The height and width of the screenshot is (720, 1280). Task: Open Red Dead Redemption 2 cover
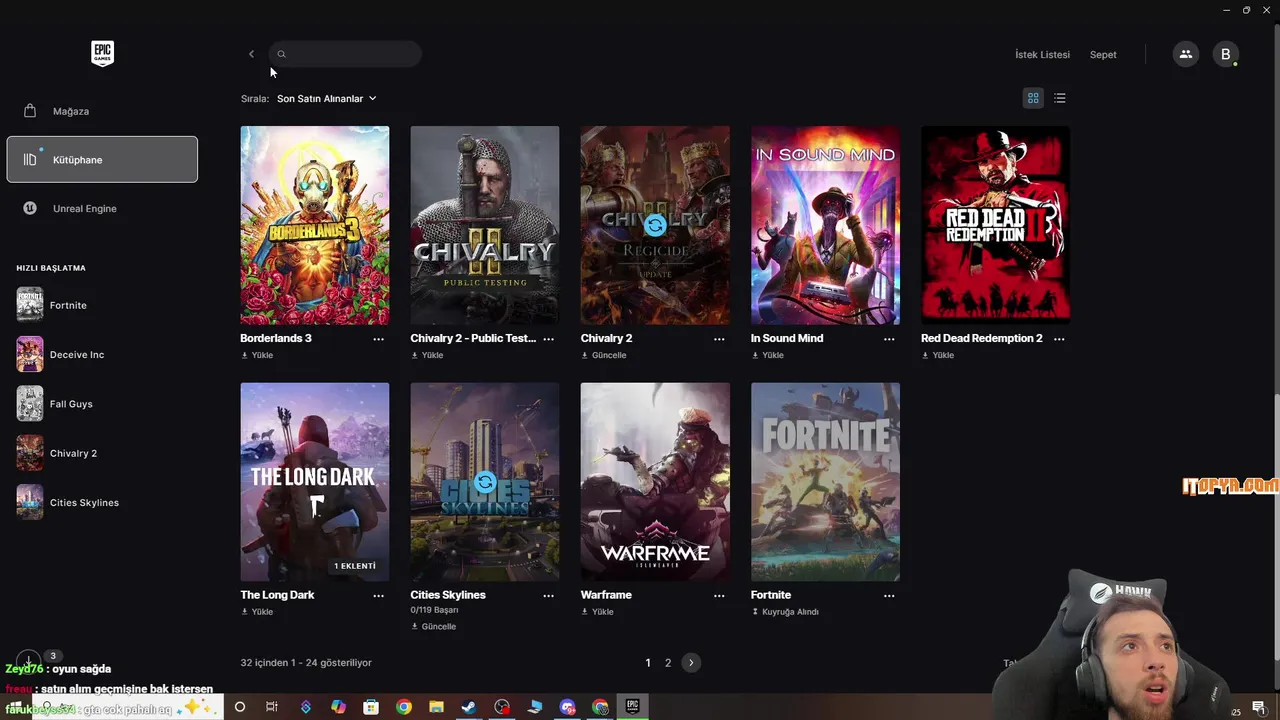[995, 225]
